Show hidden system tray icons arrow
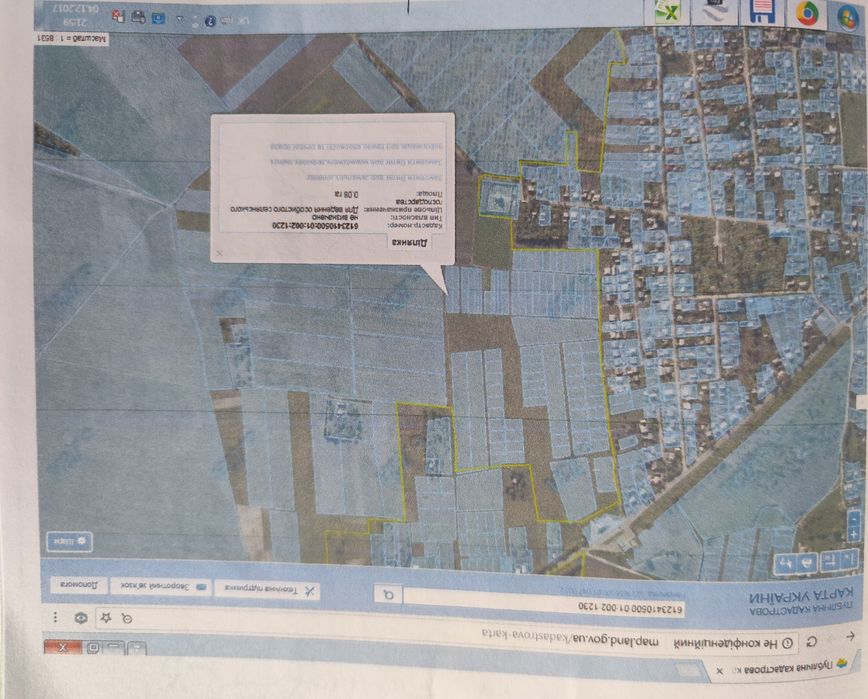Viewport: 868px width, 699px height. coord(180,18)
